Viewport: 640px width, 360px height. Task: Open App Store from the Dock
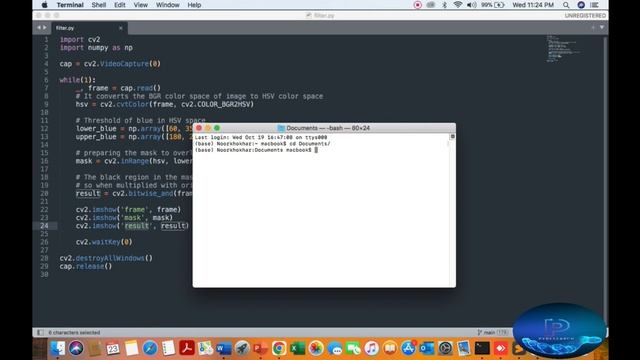coord(408,348)
